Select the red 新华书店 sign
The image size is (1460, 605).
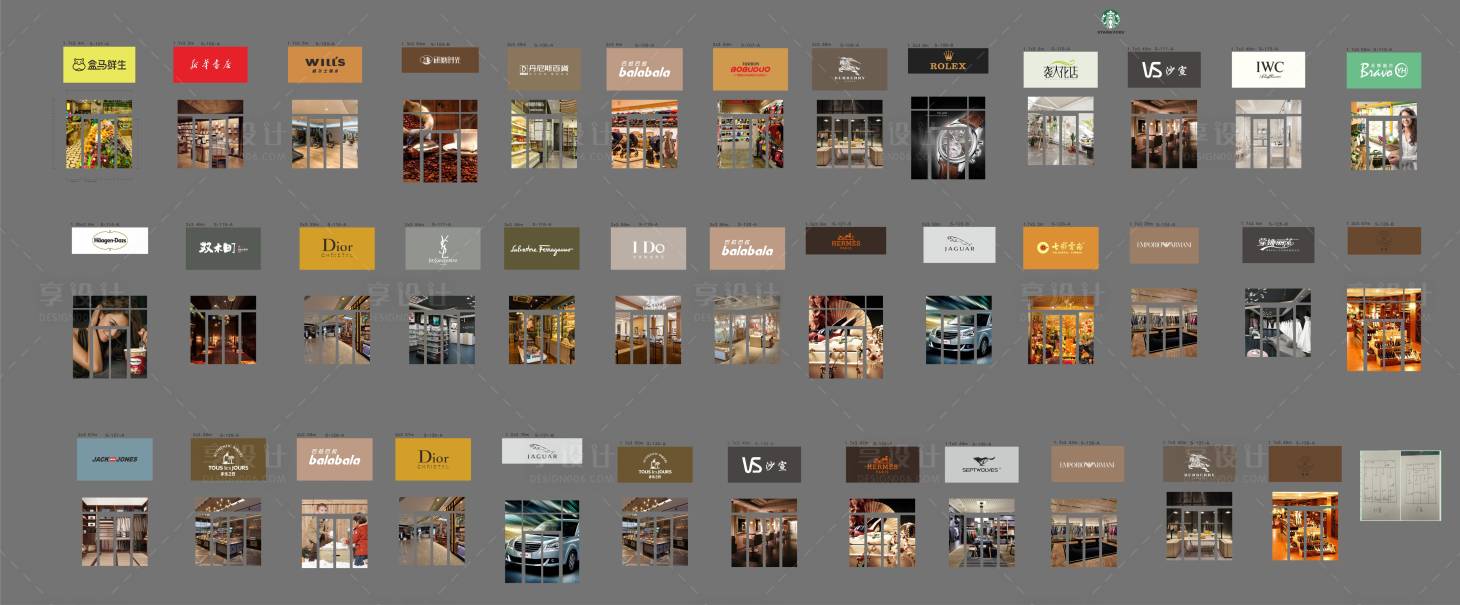click(x=211, y=65)
